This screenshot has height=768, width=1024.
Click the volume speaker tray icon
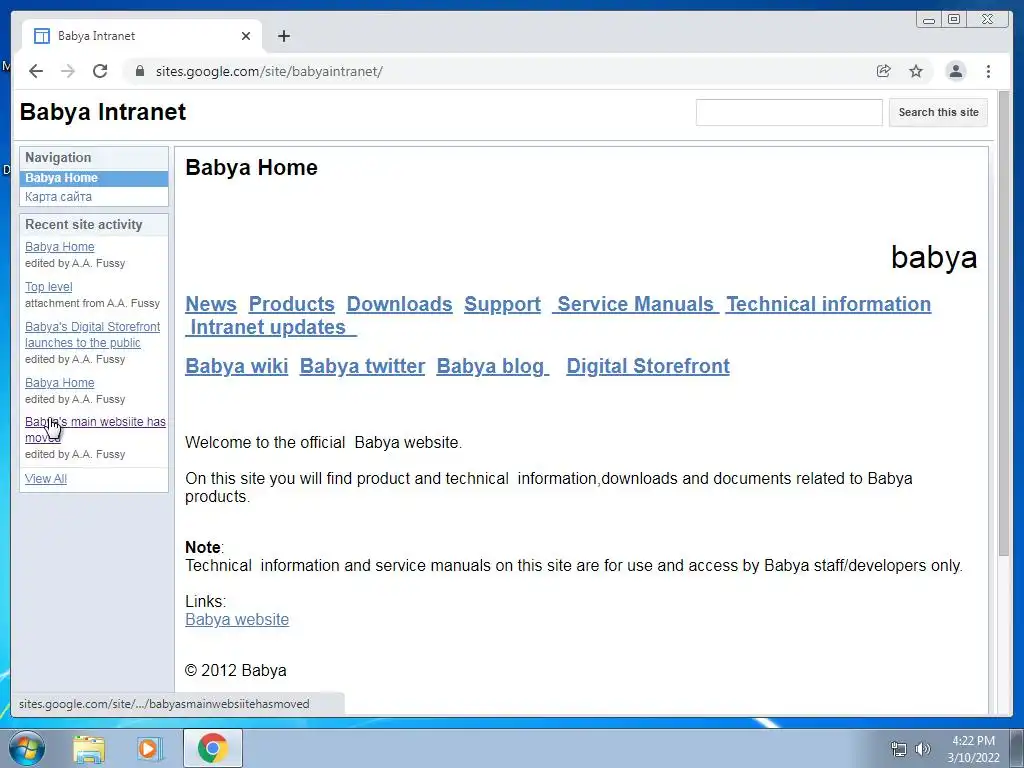point(923,750)
